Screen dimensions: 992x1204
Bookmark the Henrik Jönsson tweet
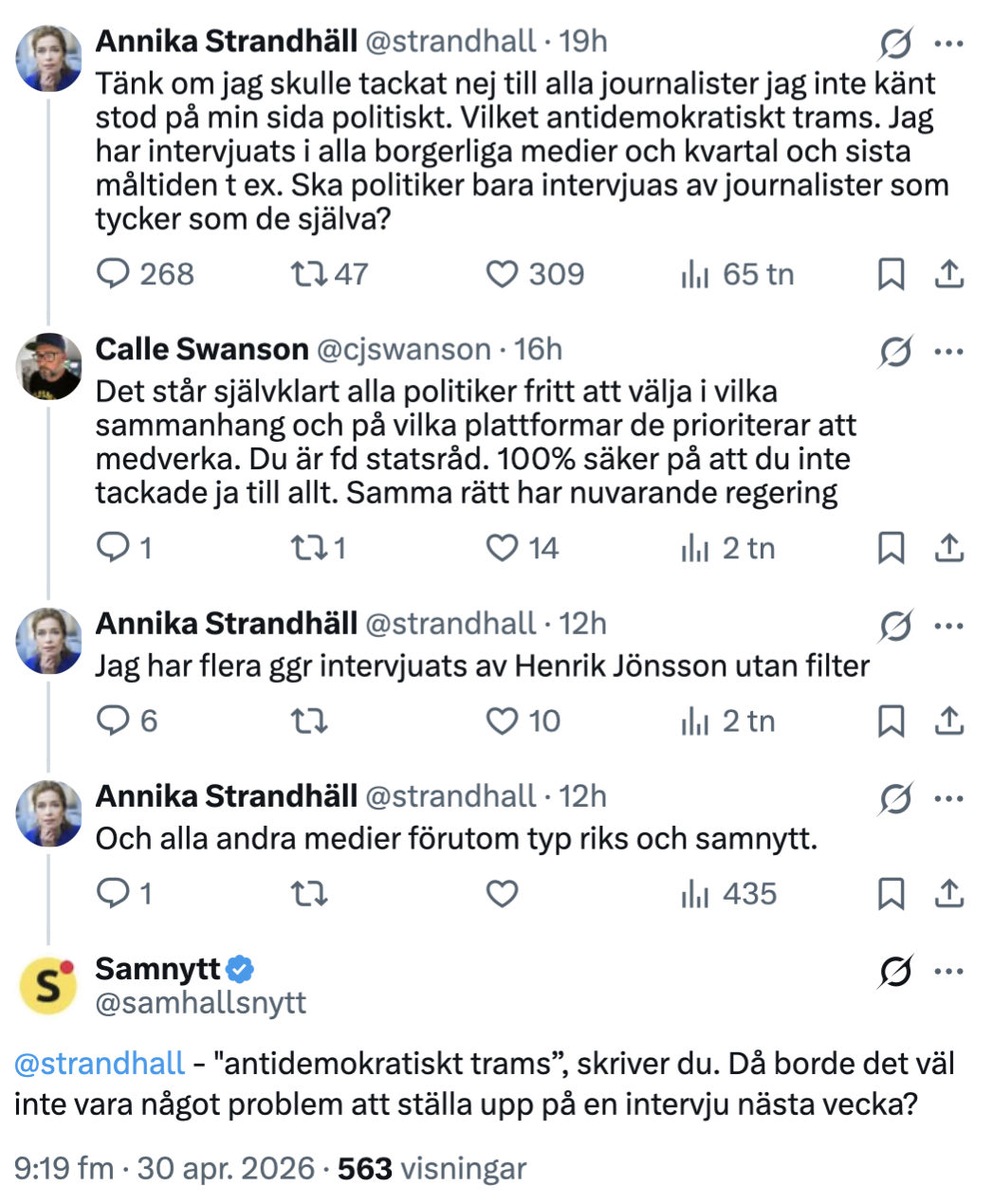click(x=891, y=721)
